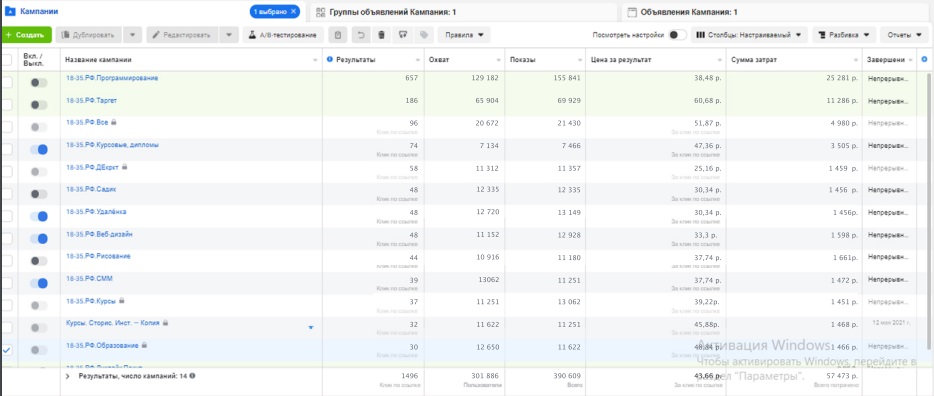Open the 18-35.РФ.Веб-дизайн campaign link
The height and width of the screenshot is (396, 934).
[99, 234]
